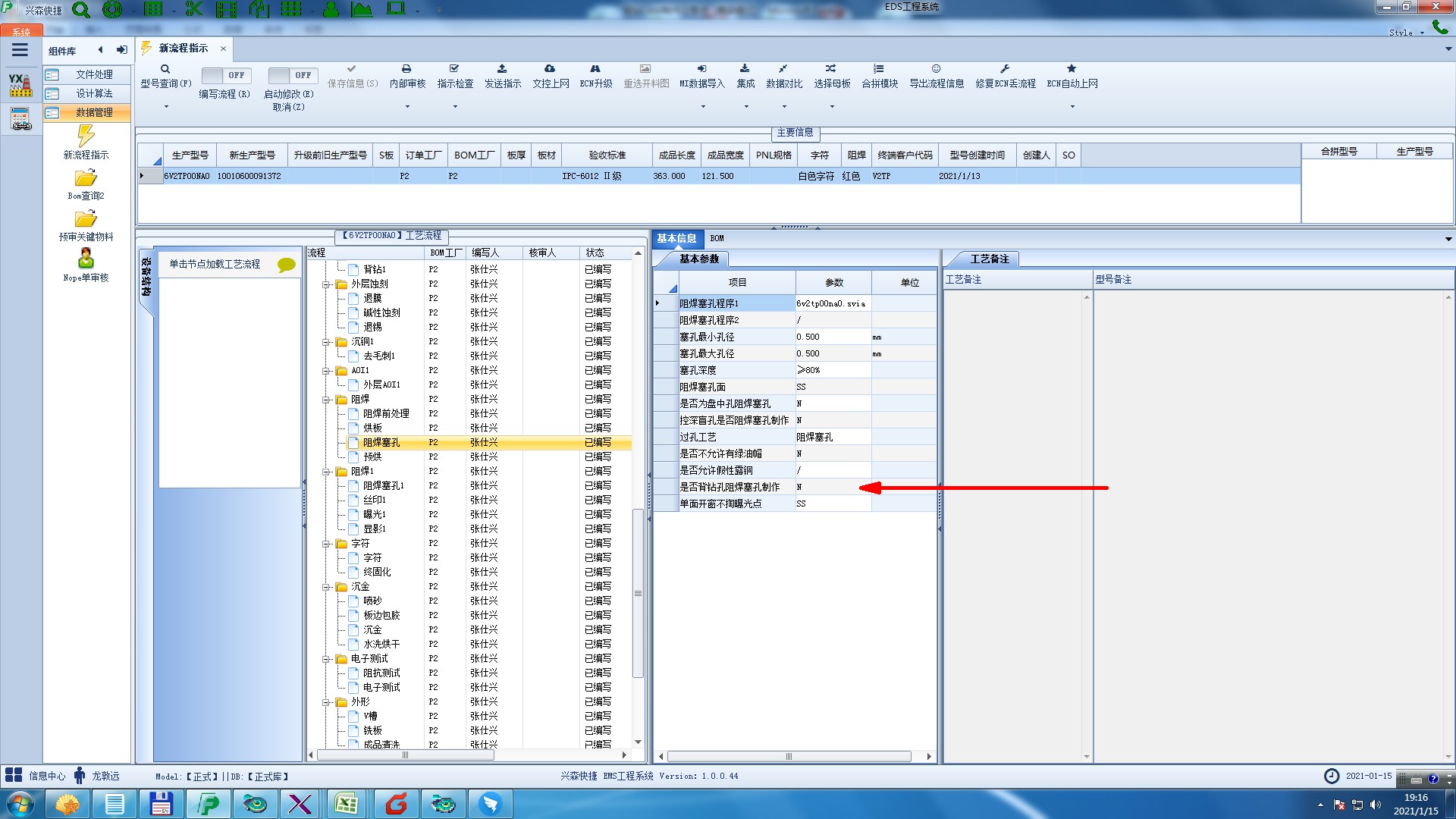Click the 内部审核 printer icon
The width and height of the screenshot is (1456, 819).
[x=406, y=69]
